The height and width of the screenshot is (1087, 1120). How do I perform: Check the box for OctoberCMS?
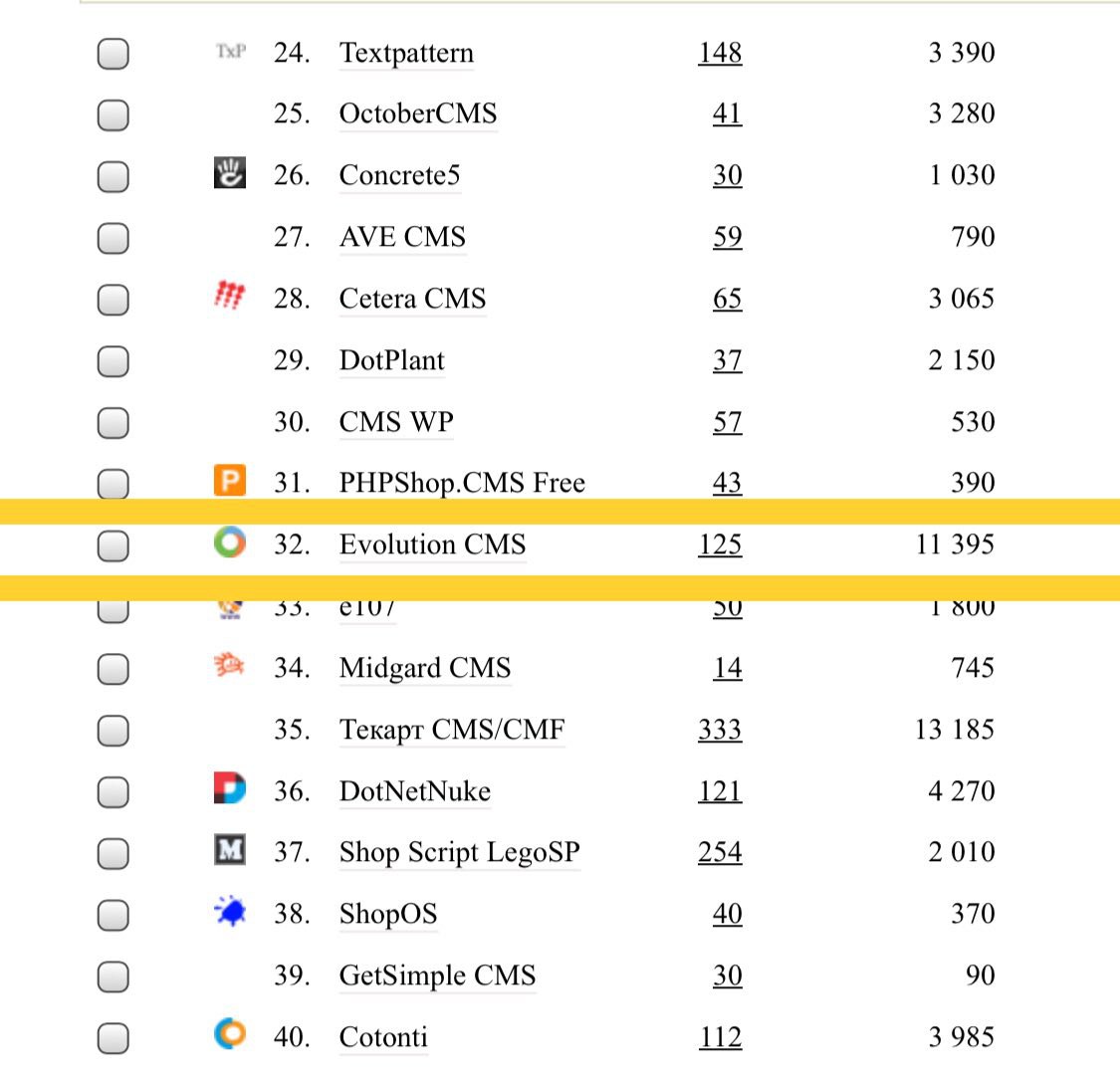click(112, 115)
